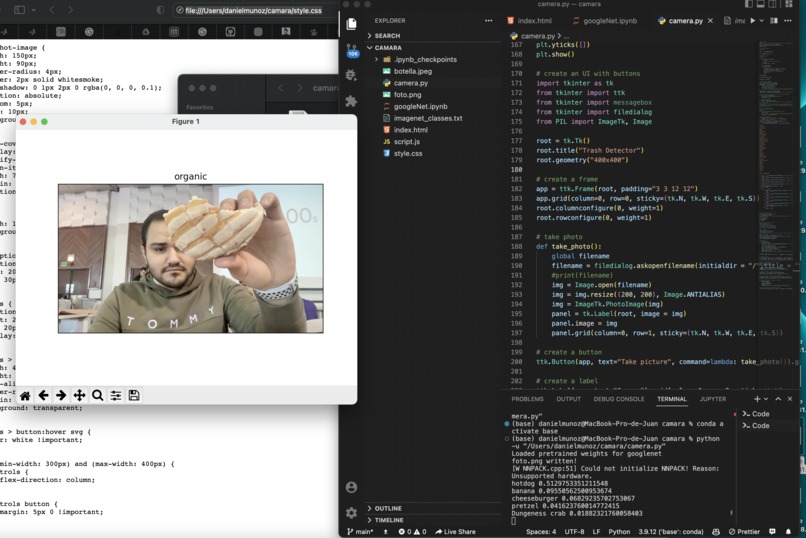Image resolution: width=806 pixels, height=538 pixels.
Task: Click Copilot icon in status bar
Action: (716, 531)
